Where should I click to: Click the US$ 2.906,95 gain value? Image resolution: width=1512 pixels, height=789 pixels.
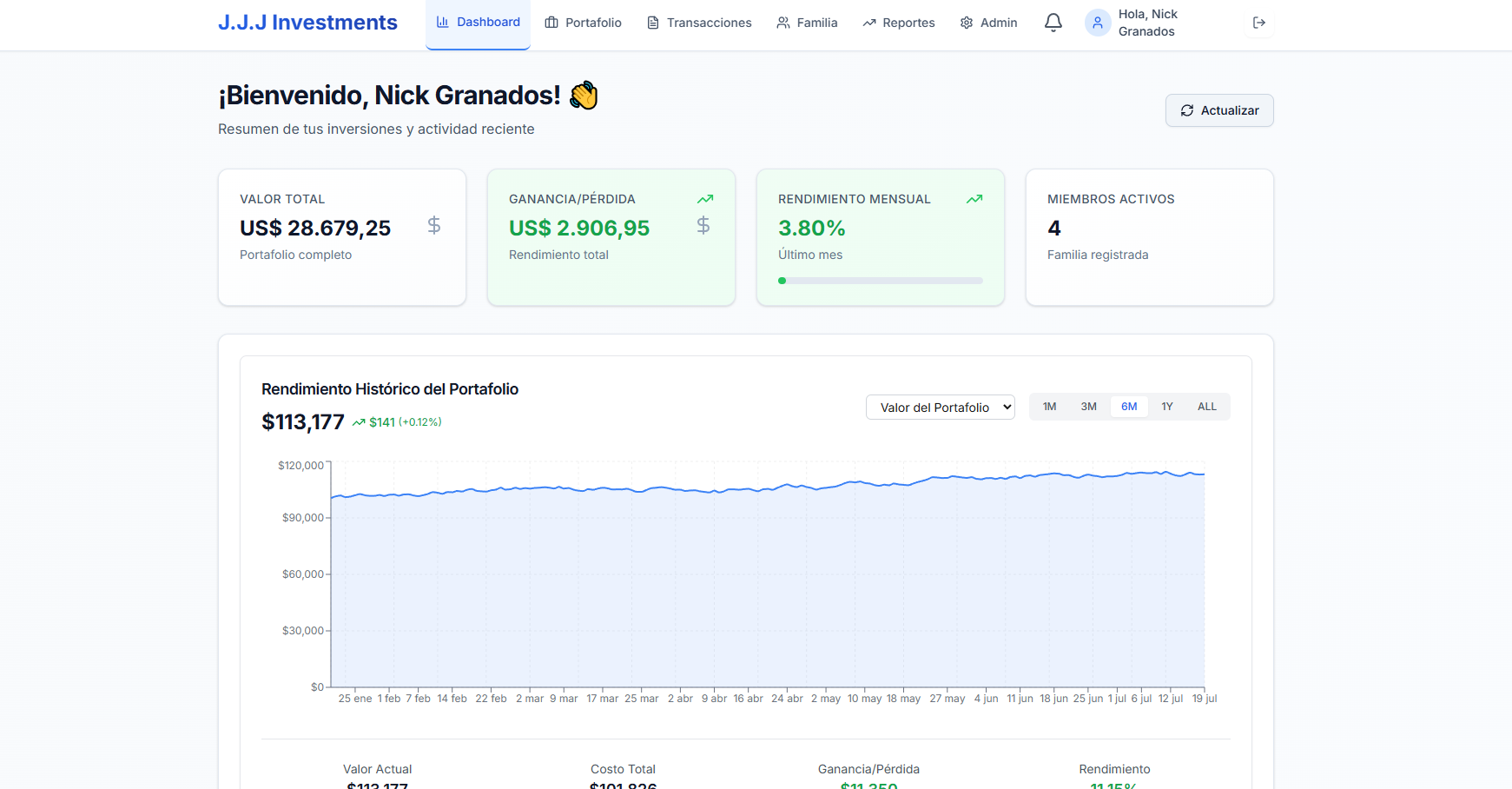pyautogui.click(x=579, y=228)
